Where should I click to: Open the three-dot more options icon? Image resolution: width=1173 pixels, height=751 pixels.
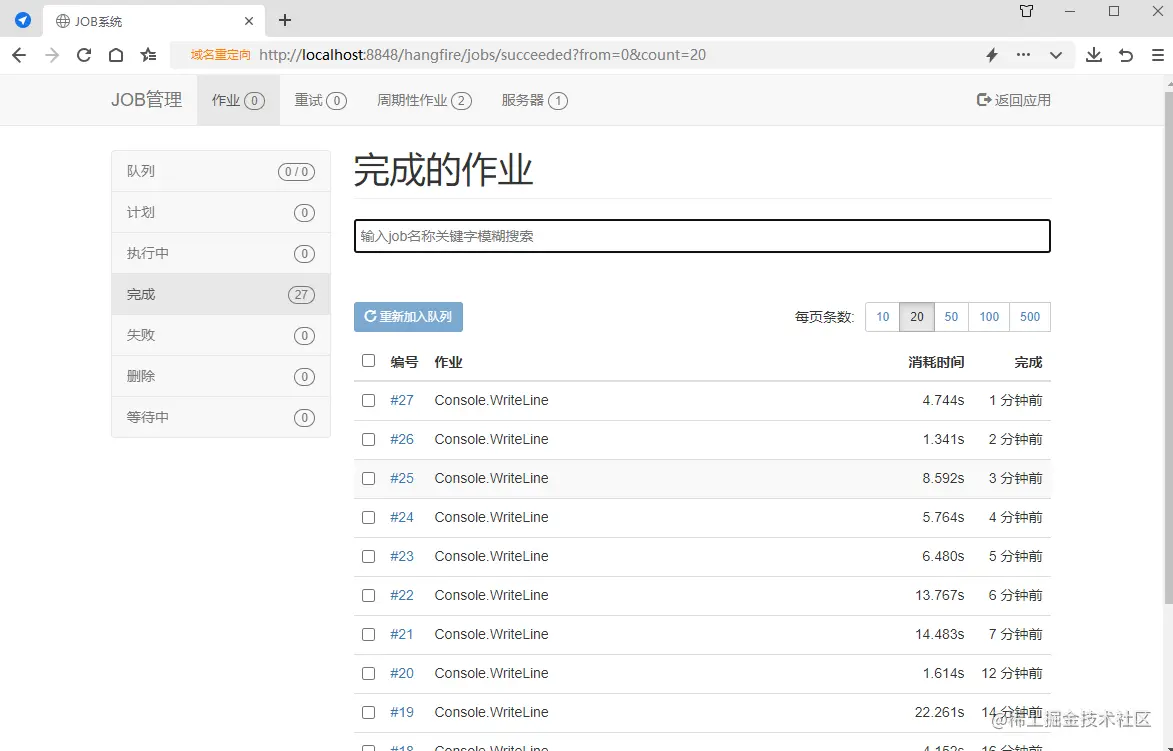(1023, 55)
